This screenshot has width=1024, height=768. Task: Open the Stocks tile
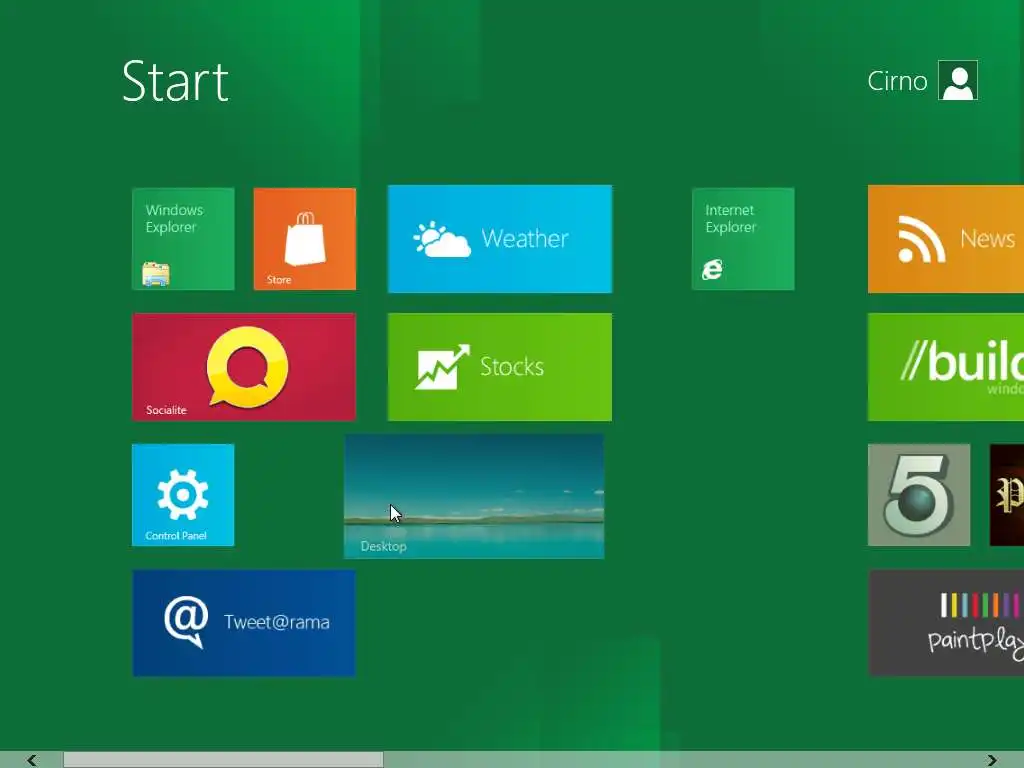point(500,367)
